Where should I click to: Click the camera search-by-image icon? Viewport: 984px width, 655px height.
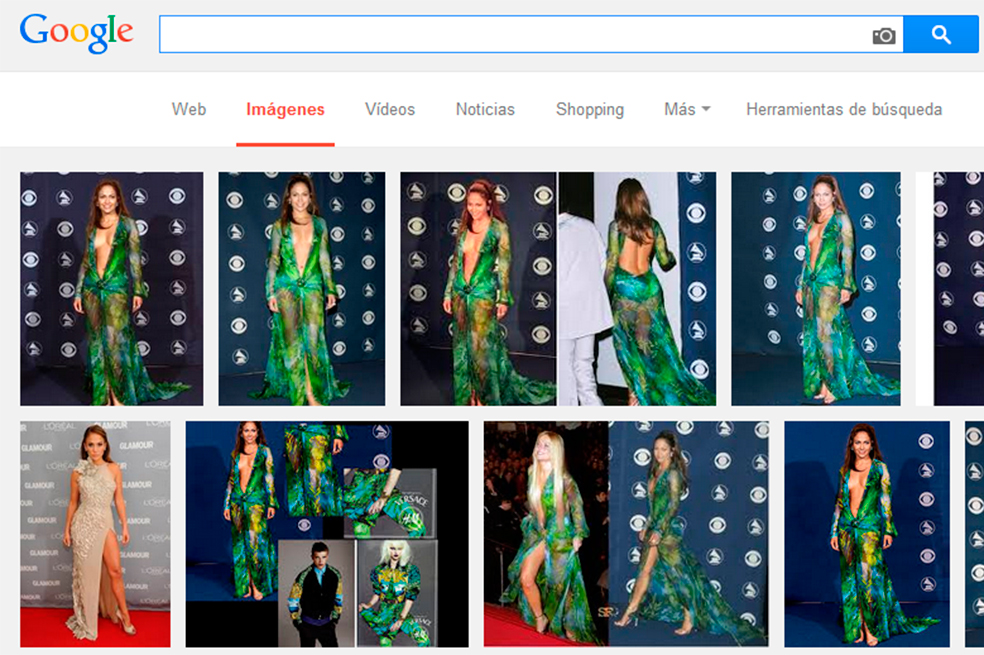884,36
